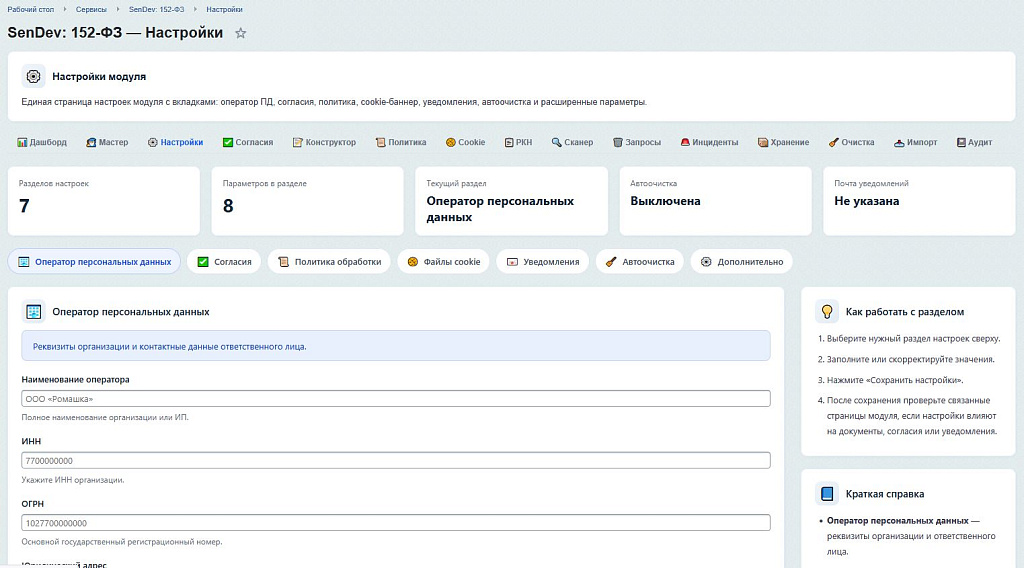Open the Мастер wizard page
Image resolution: width=1024 pixels, height=568 pixels.
click(x=106, y=142)
